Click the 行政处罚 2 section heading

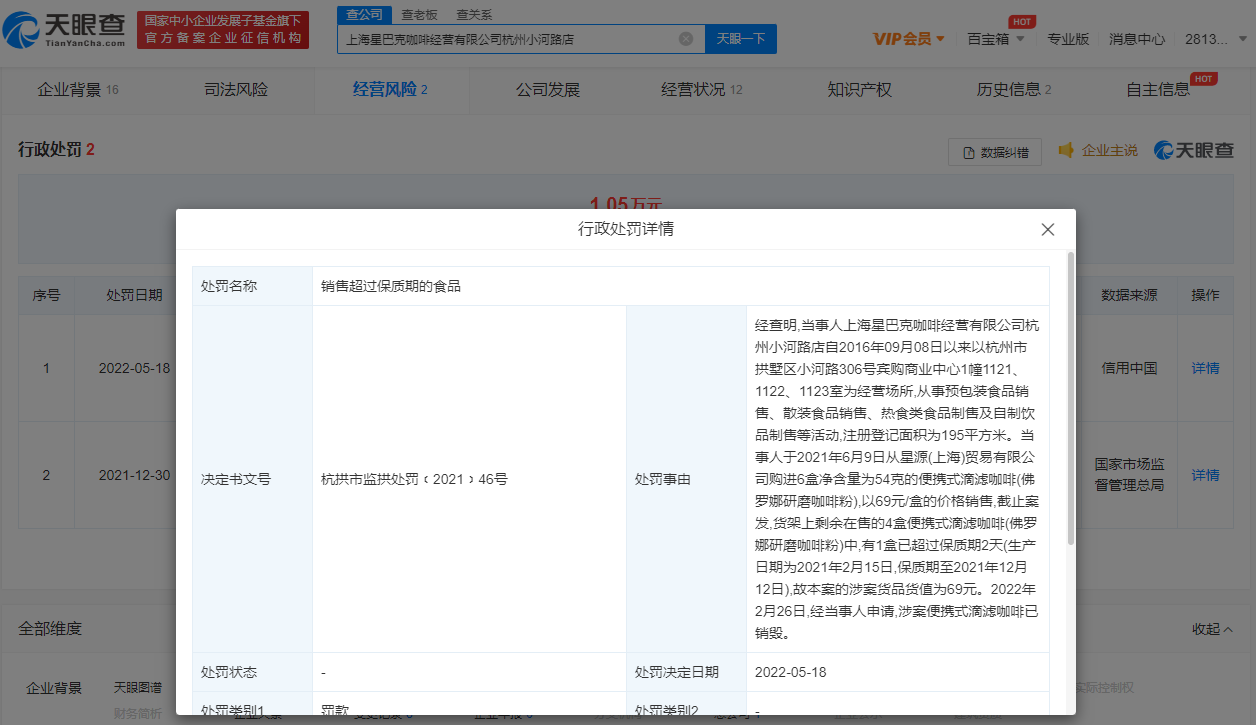click(56, 150)
